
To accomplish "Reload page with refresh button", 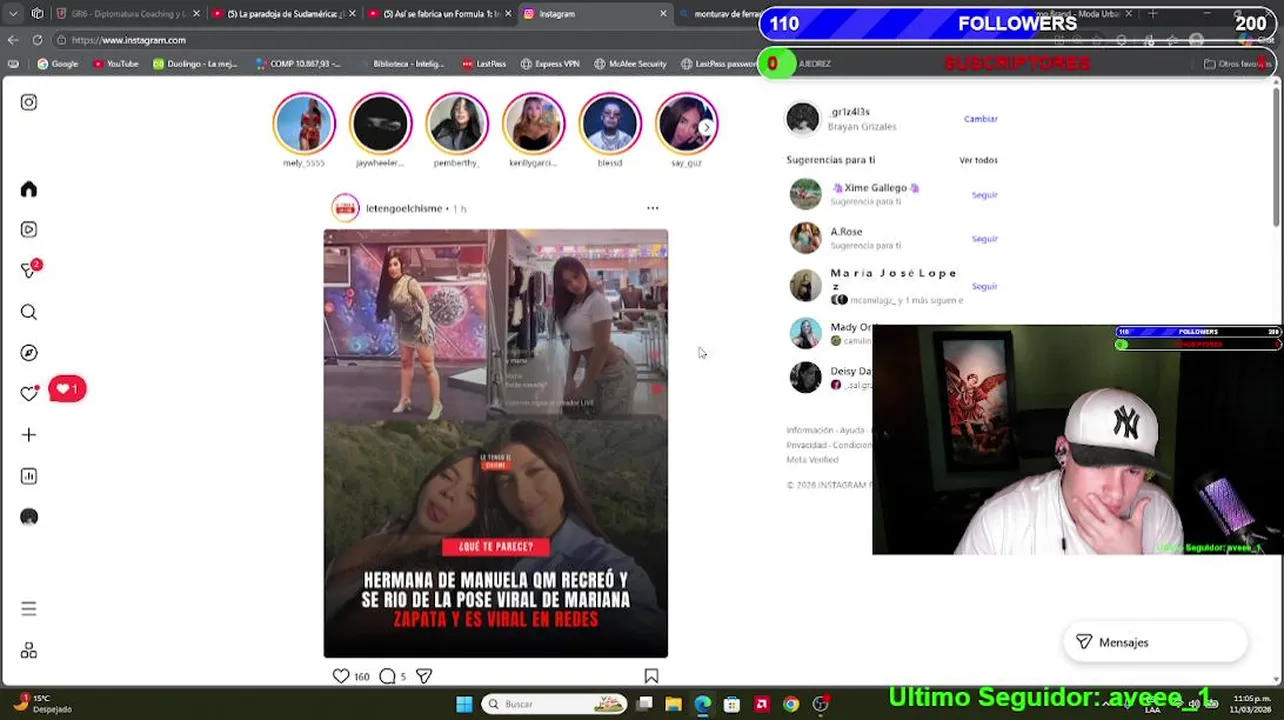I will pyautogui.click(x=37, y=40).
